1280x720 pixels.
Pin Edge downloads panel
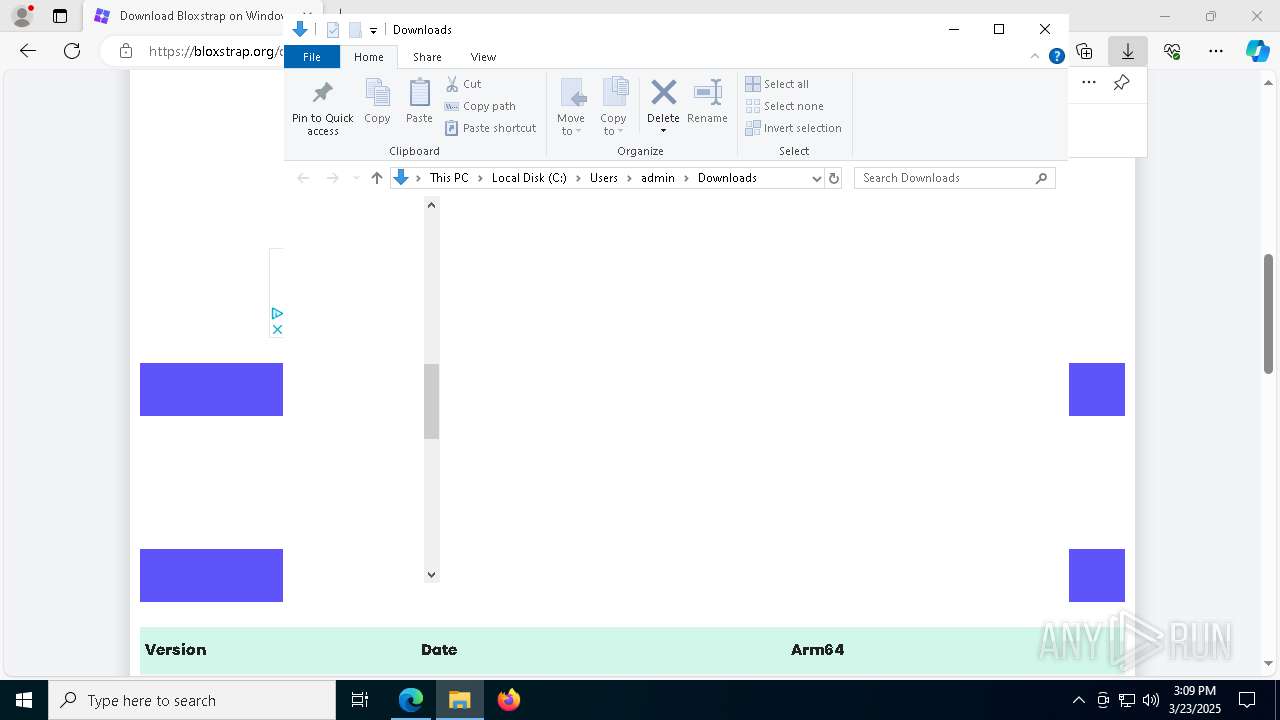pos(1121,83)
